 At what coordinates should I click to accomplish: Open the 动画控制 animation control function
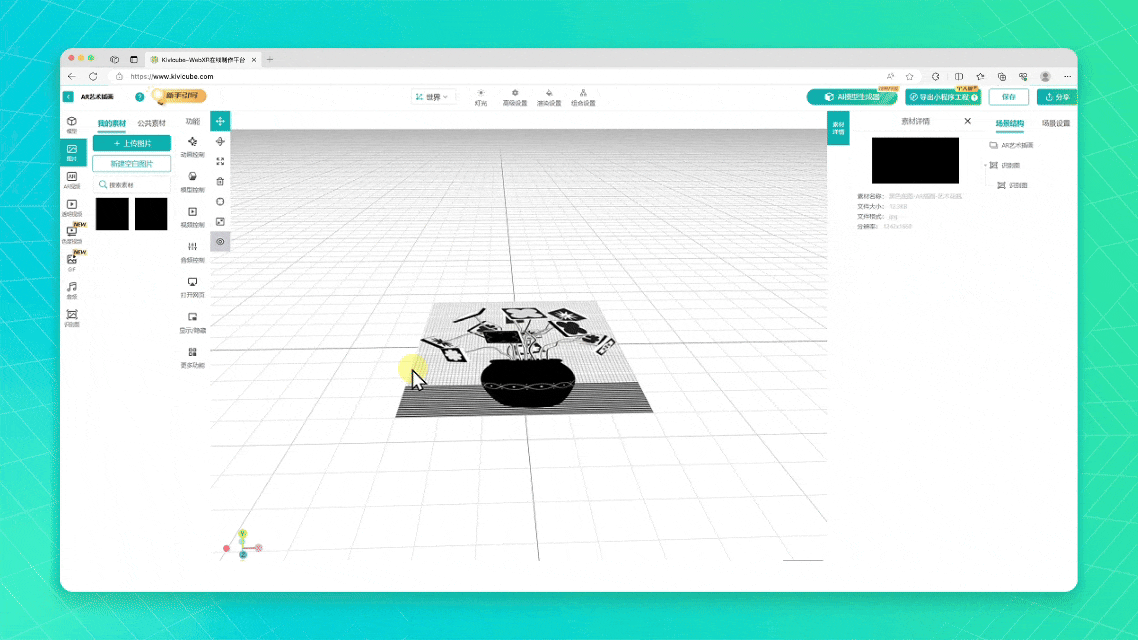click(x=192, y=146)
